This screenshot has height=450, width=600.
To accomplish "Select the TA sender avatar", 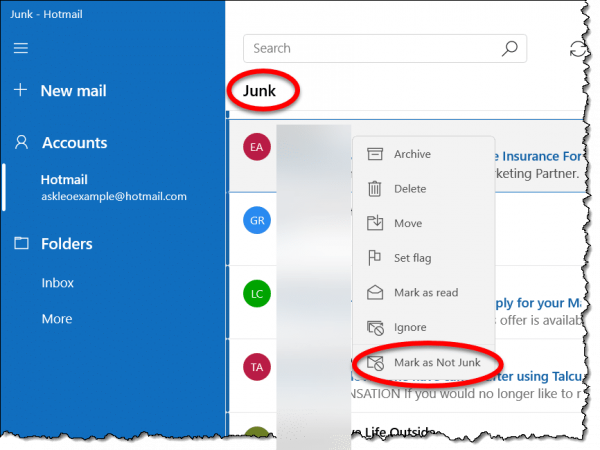I will (257, 367).
